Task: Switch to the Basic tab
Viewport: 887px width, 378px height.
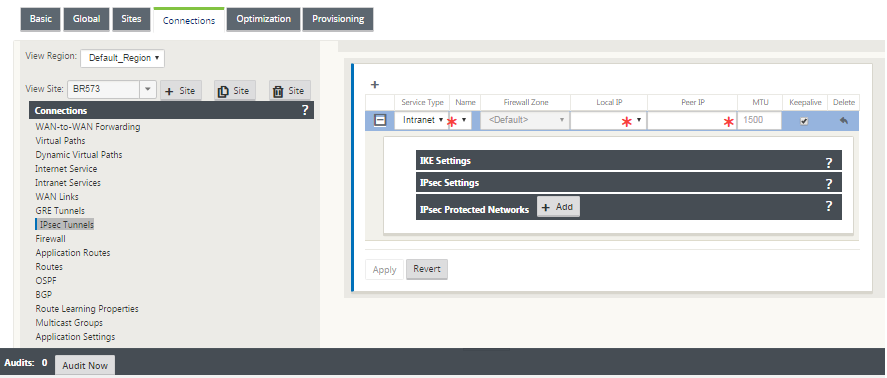Action: 41,19
